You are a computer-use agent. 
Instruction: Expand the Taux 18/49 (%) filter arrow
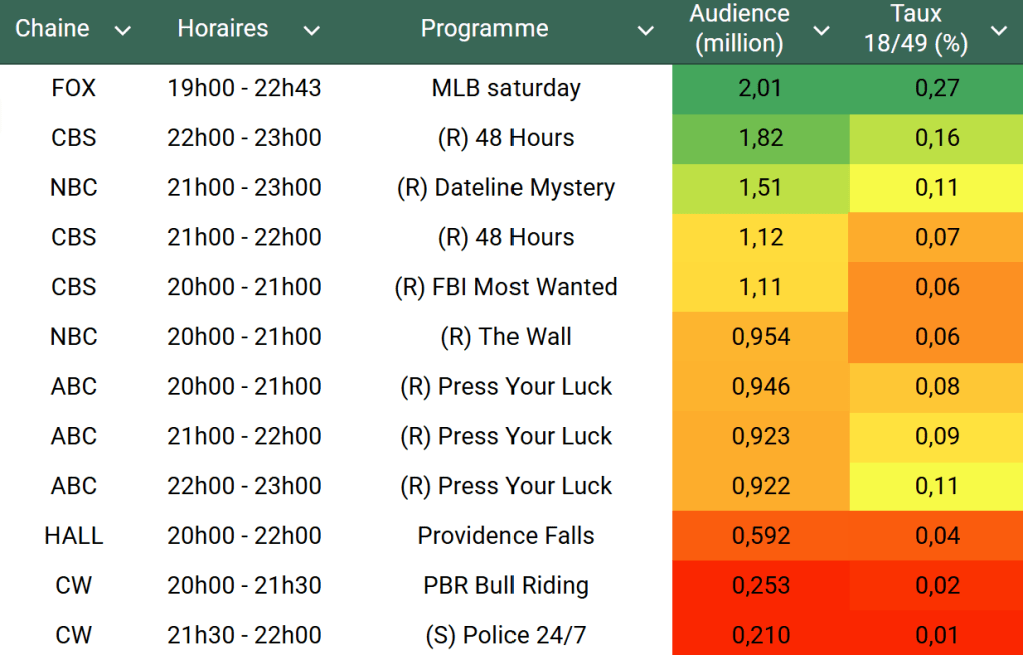(x=998, y=31)
